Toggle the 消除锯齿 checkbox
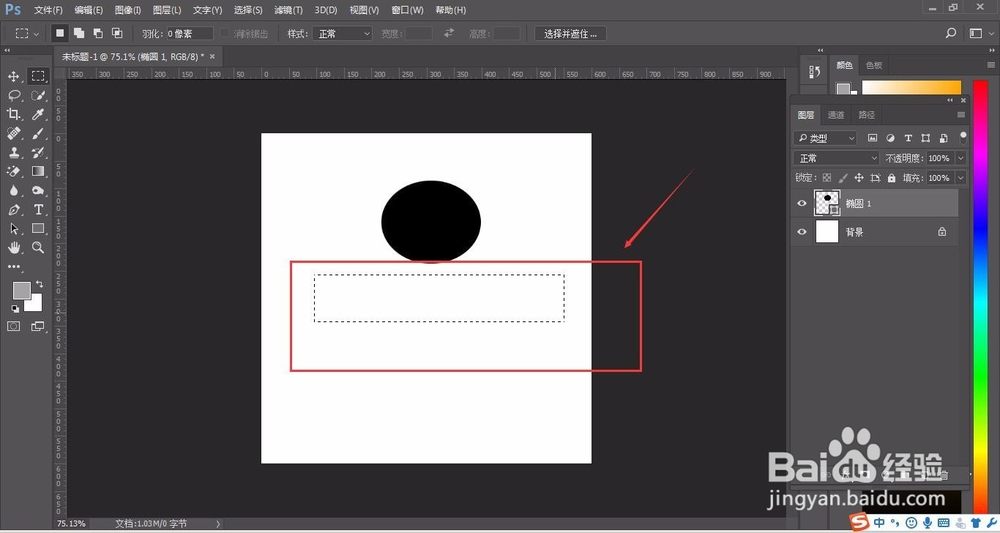 point(224,33)
